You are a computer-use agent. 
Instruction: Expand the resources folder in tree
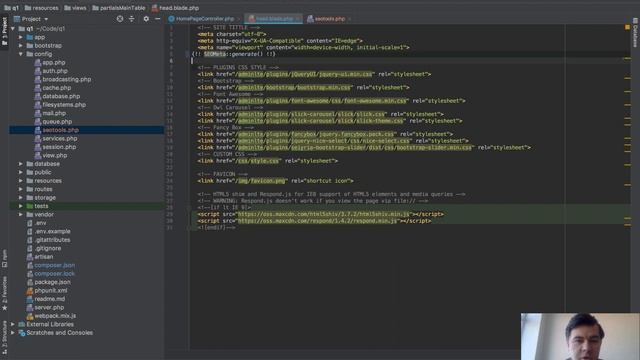(20, 181)
